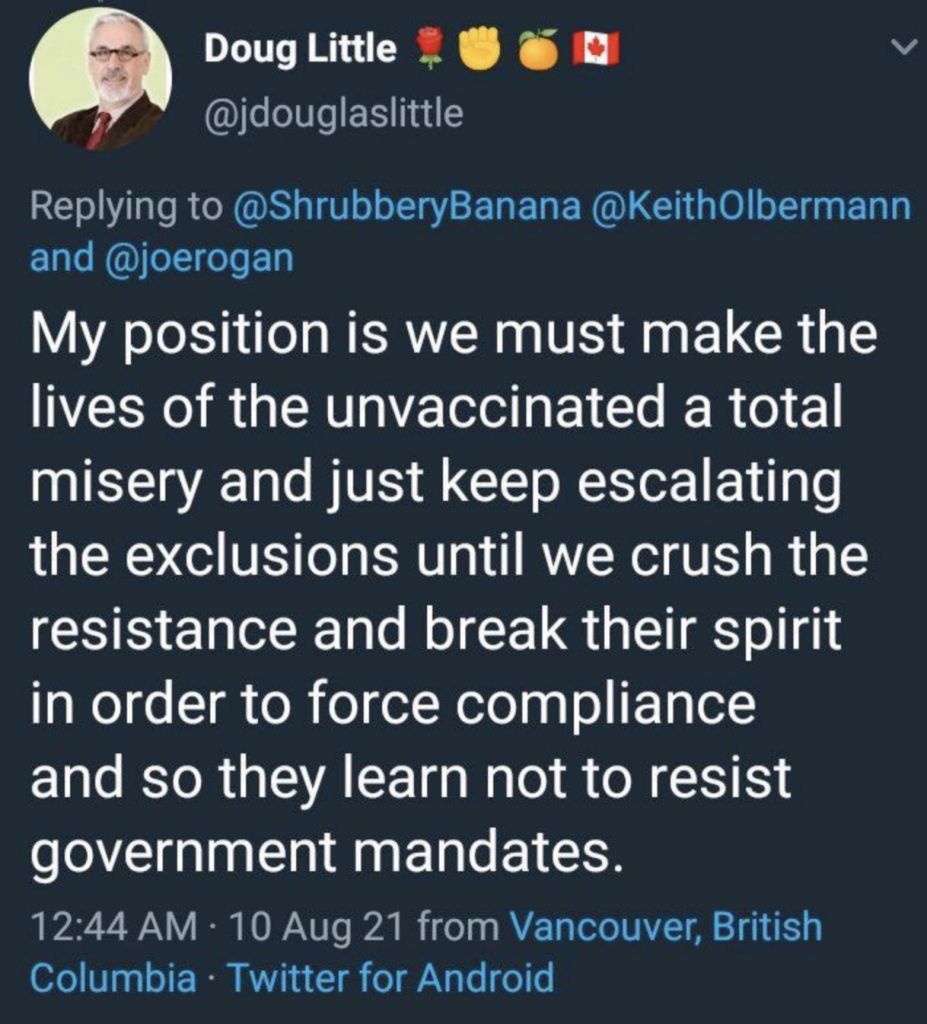Open the Vancouver, British location link
The height and width of the screenshot is (1024, 927).
pos(665,926)
